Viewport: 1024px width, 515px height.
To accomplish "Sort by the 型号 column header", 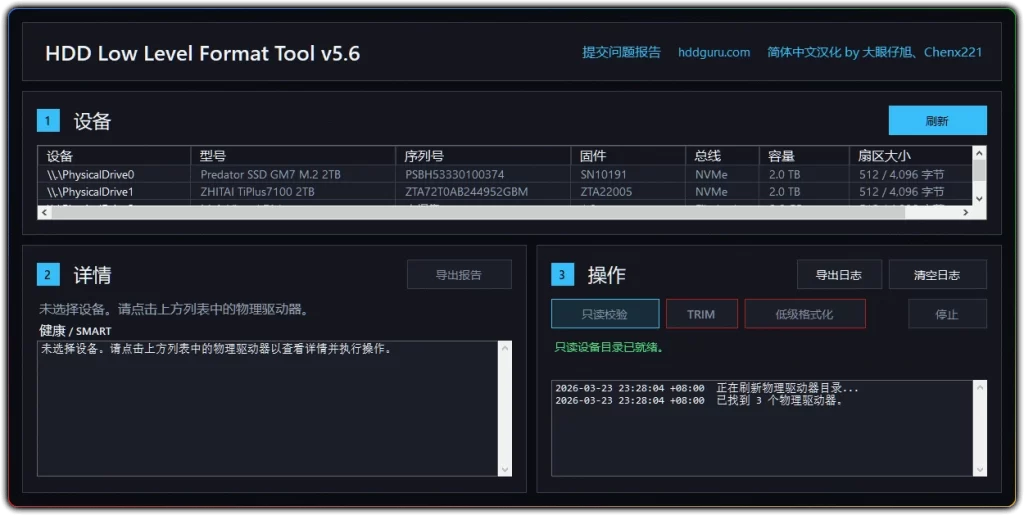I will click(293, 156).
